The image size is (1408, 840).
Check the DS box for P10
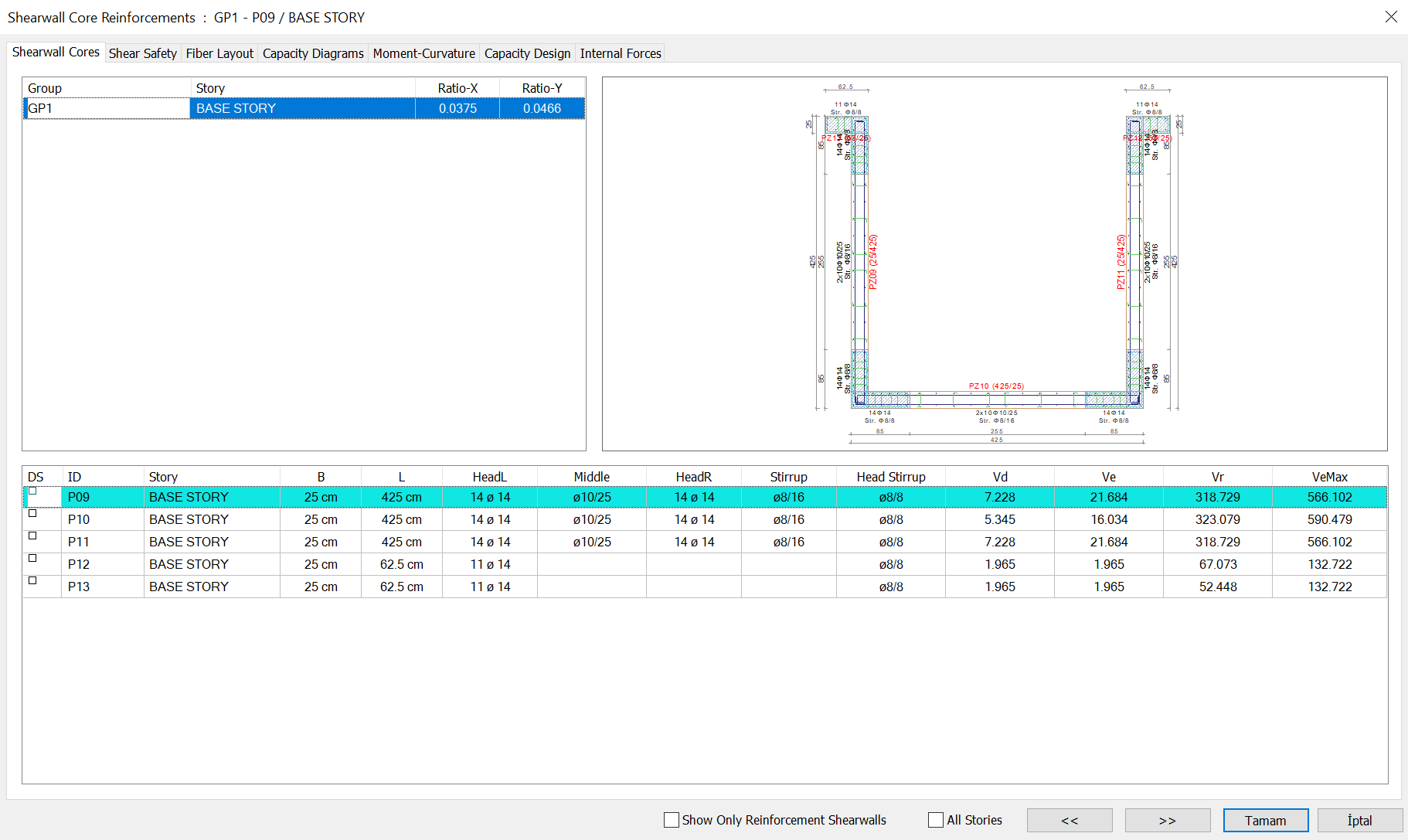(x=32, y=513)
